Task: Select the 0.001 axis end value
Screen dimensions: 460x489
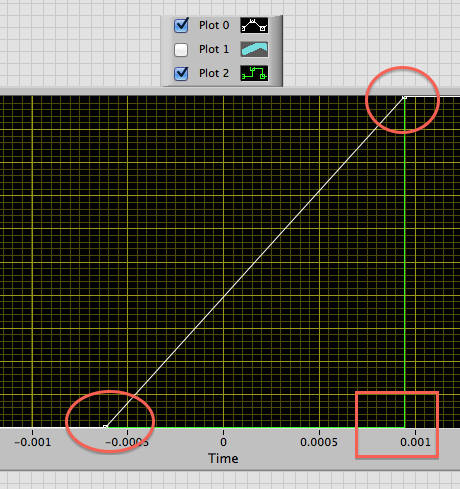Action: (x=415, y=442)
